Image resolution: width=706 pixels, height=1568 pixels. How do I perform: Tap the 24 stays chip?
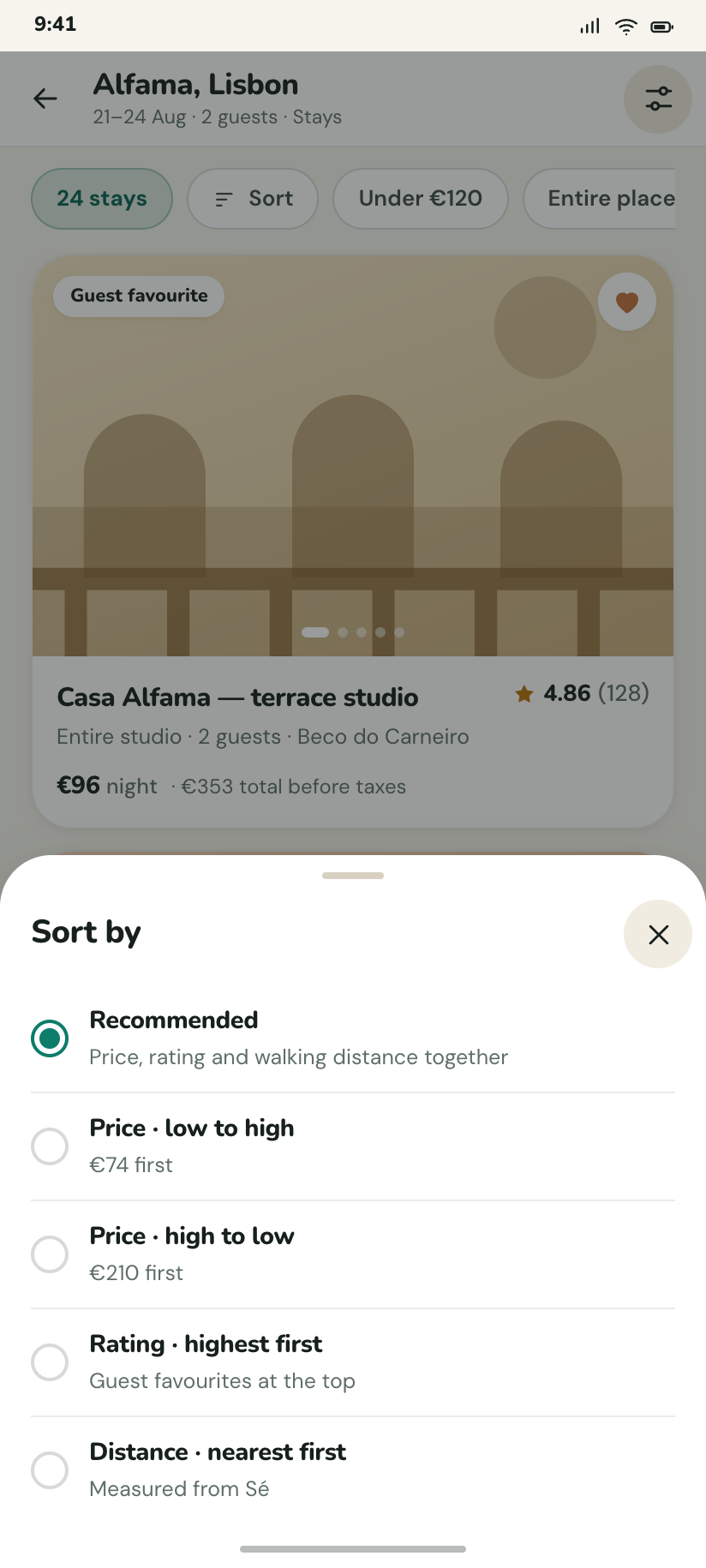pyautogui.click(x=102, y=199)
